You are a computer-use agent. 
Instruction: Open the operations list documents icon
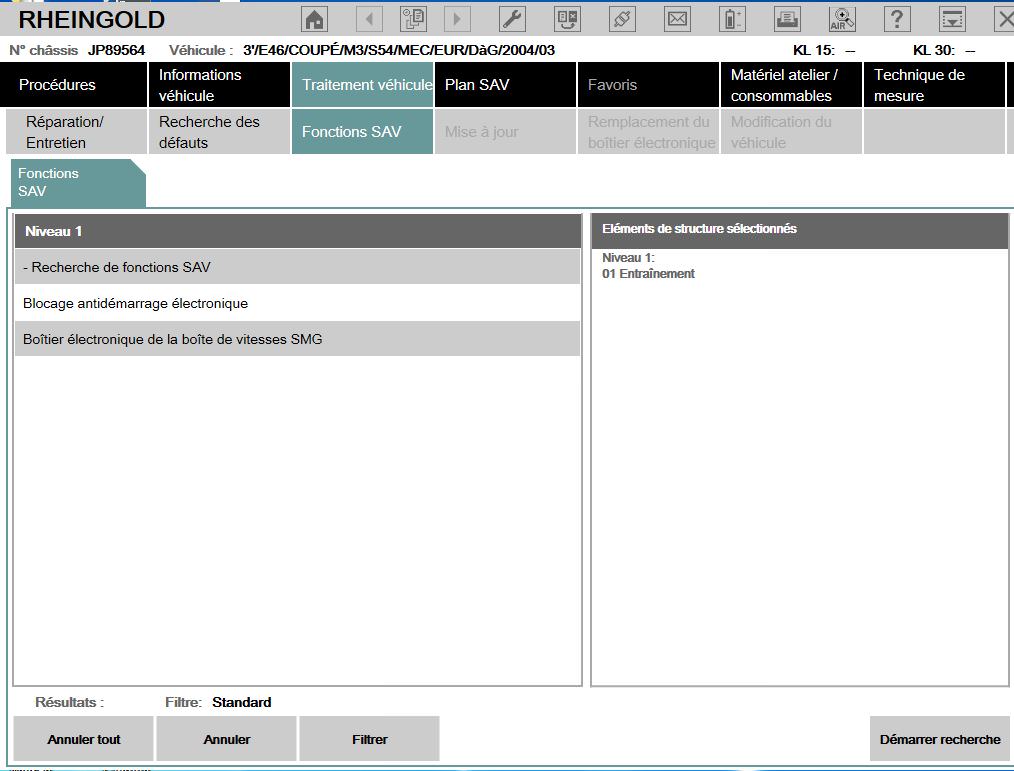pos(413,19)
